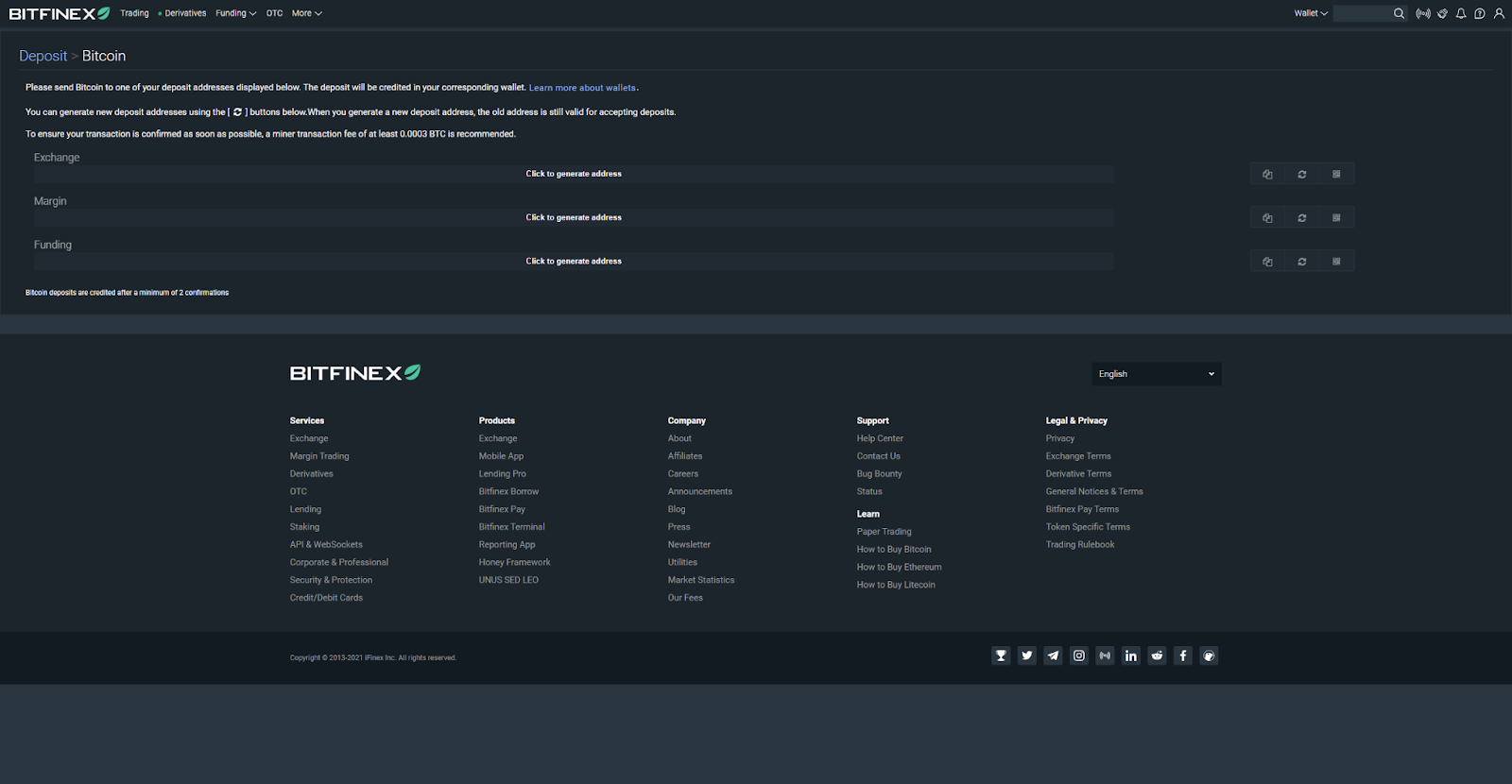Open Bitfinex Borrow footer link
1512x784 pixels.
click(x=508, y=492)
